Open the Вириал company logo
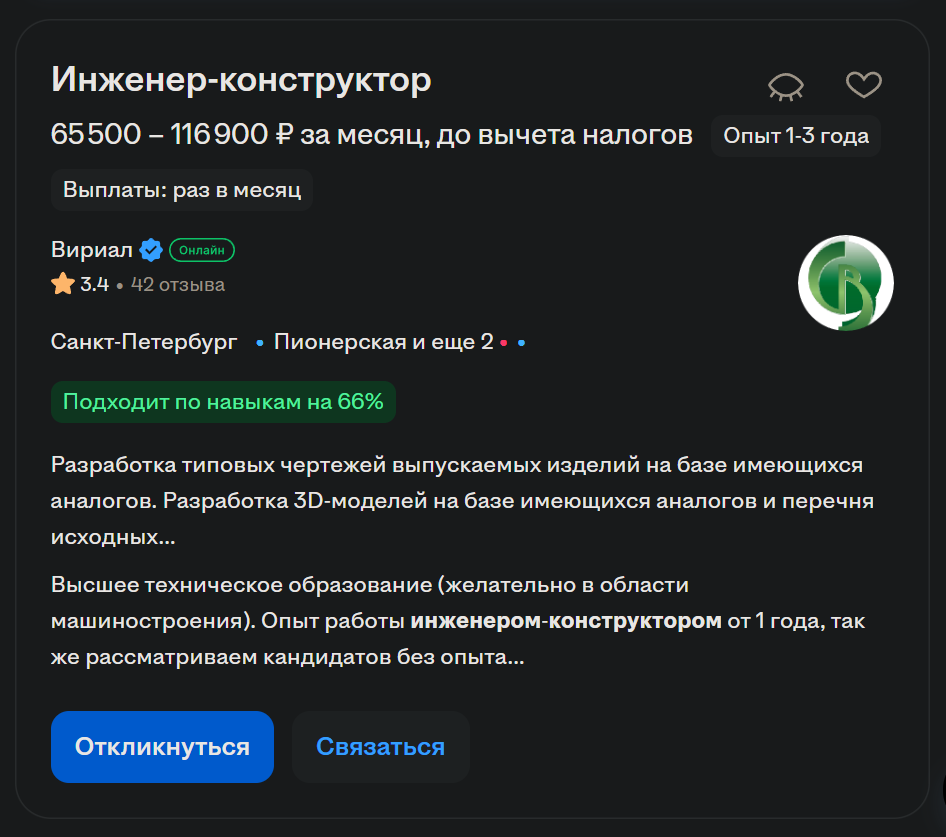This screenshot has width=946, height=837. (845, 283)
